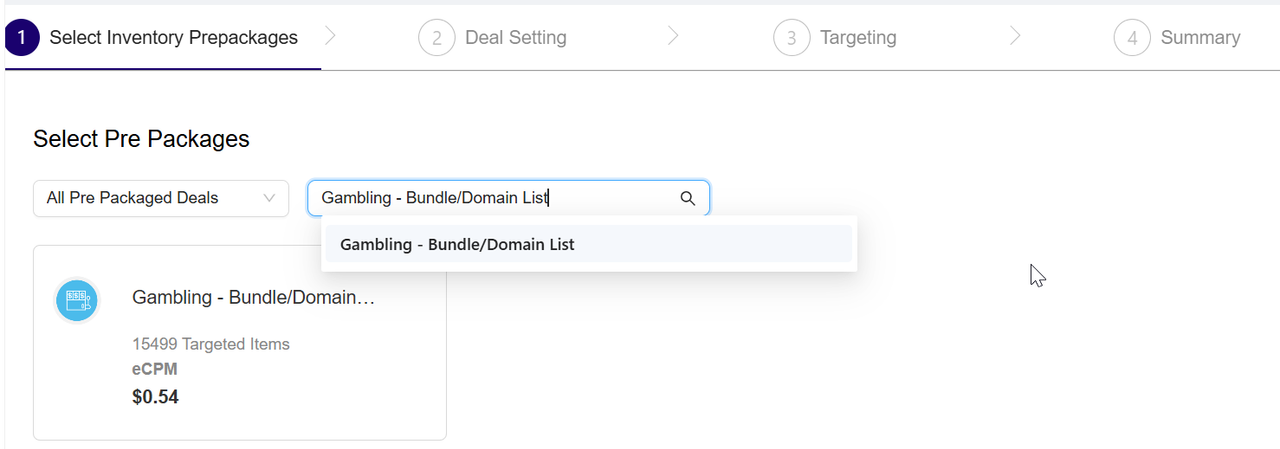This screenshot has width=1280, height=449.
Task: Select the Gambling - Bundle/Domain package card
Action: [x=240, y=343]
